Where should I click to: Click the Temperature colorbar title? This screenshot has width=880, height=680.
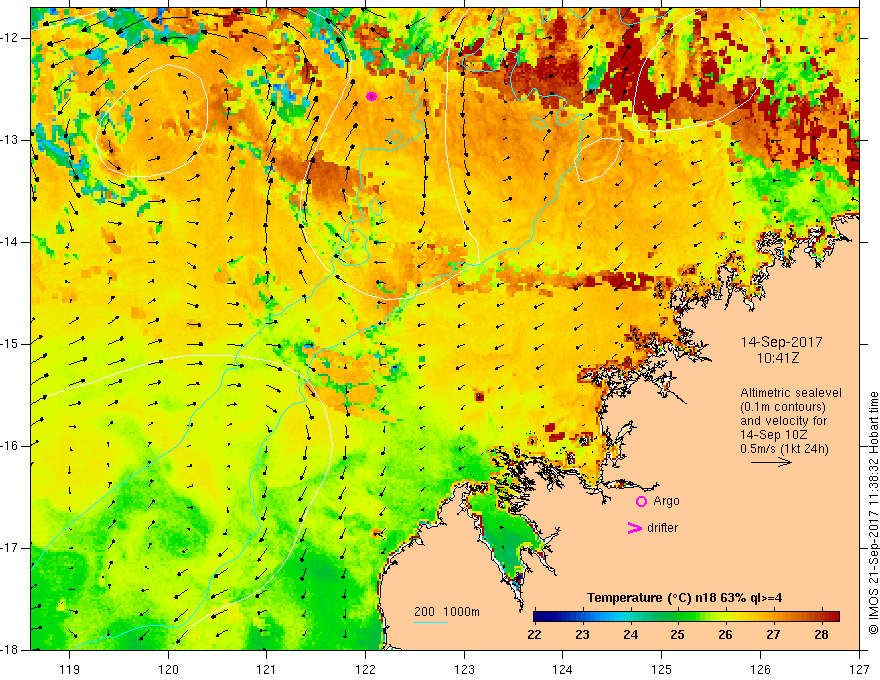click(x=685, y=598)
